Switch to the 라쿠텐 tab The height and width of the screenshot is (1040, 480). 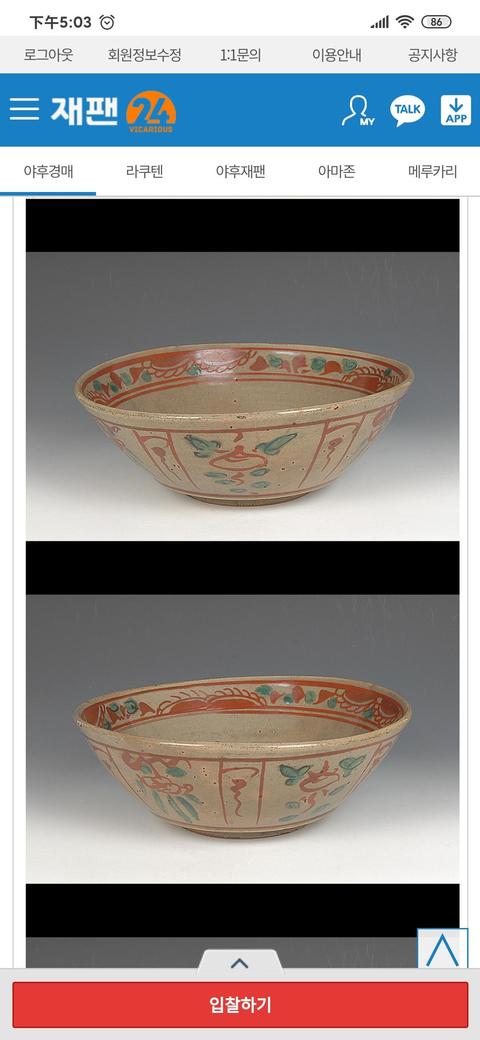pos(145,172)
